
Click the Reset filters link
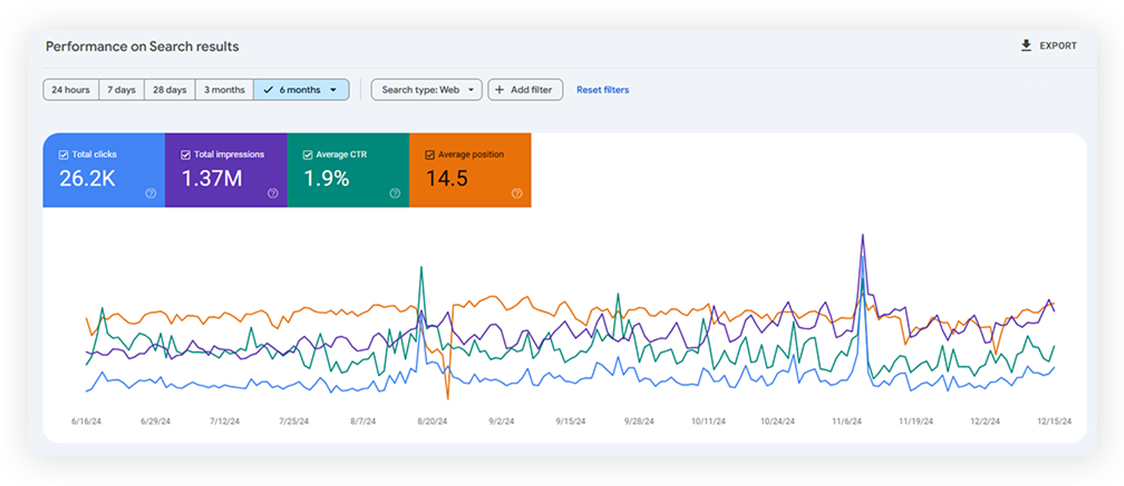[602, 90]
